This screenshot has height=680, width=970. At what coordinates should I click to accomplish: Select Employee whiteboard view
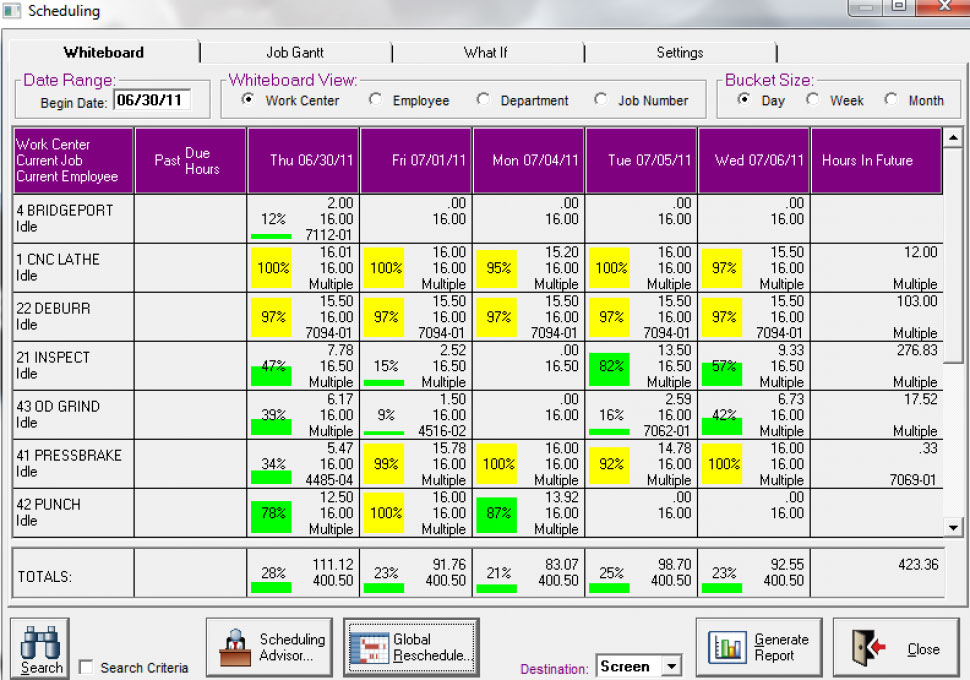376,100
